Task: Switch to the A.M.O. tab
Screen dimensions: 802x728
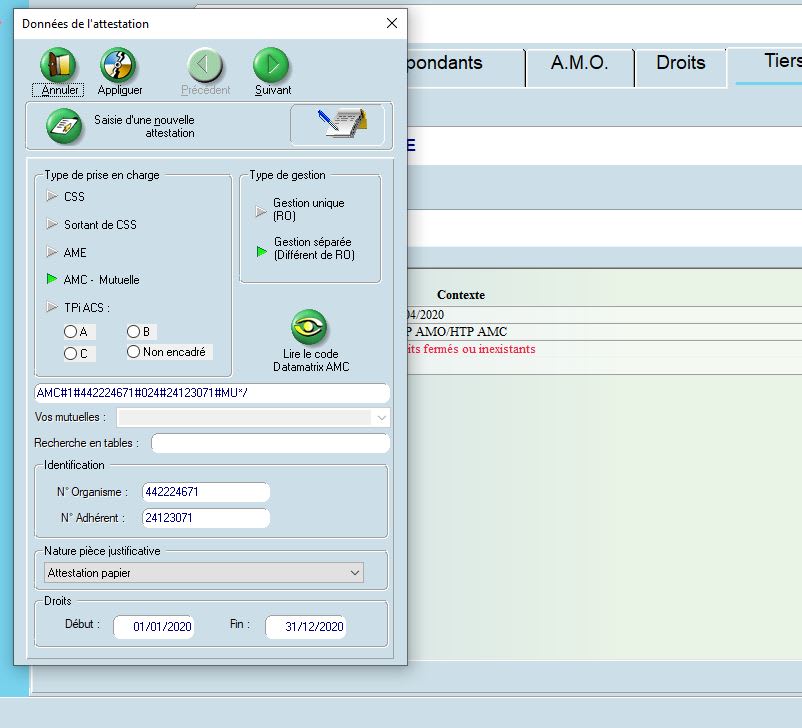Action: coord(579,63)
